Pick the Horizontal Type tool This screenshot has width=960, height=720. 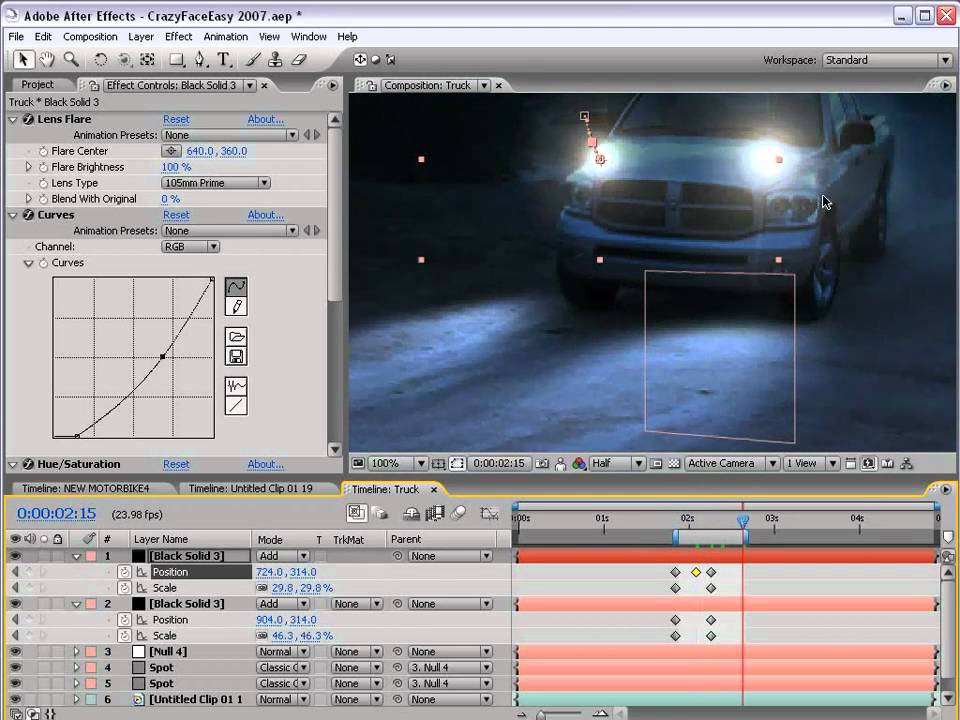224,60
